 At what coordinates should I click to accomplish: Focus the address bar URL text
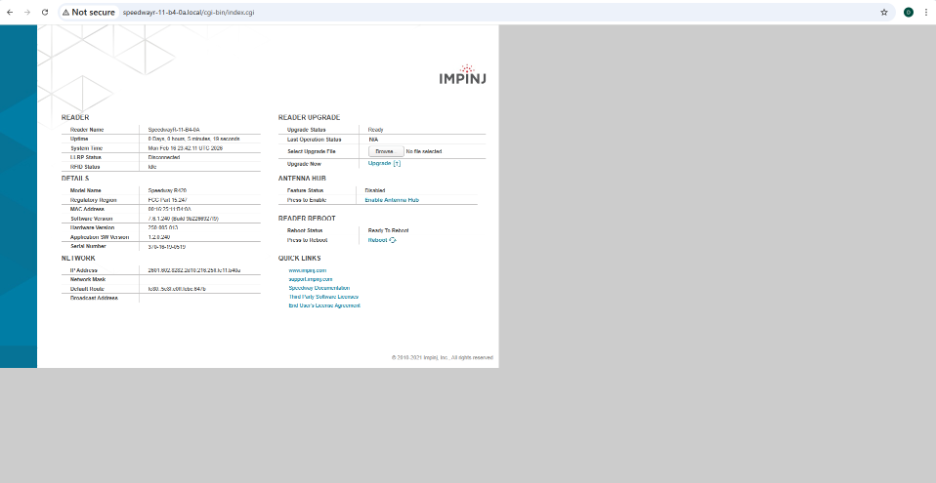(x=189, y=12)
